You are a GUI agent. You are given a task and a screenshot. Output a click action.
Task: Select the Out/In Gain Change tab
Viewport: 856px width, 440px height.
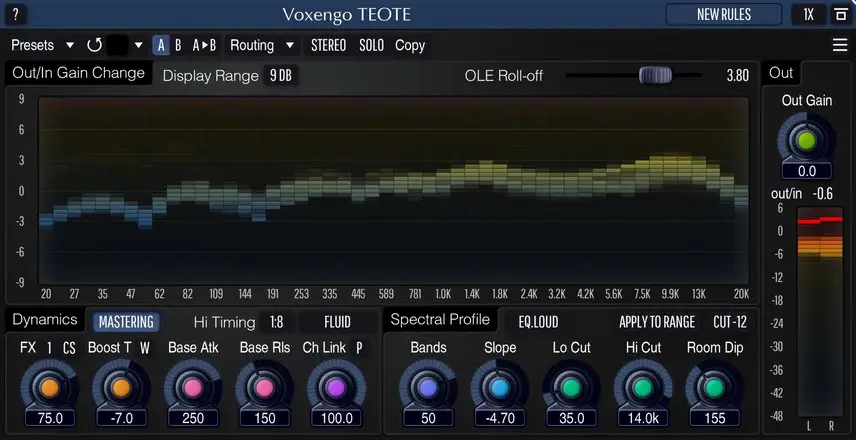[x=79, y=73]
